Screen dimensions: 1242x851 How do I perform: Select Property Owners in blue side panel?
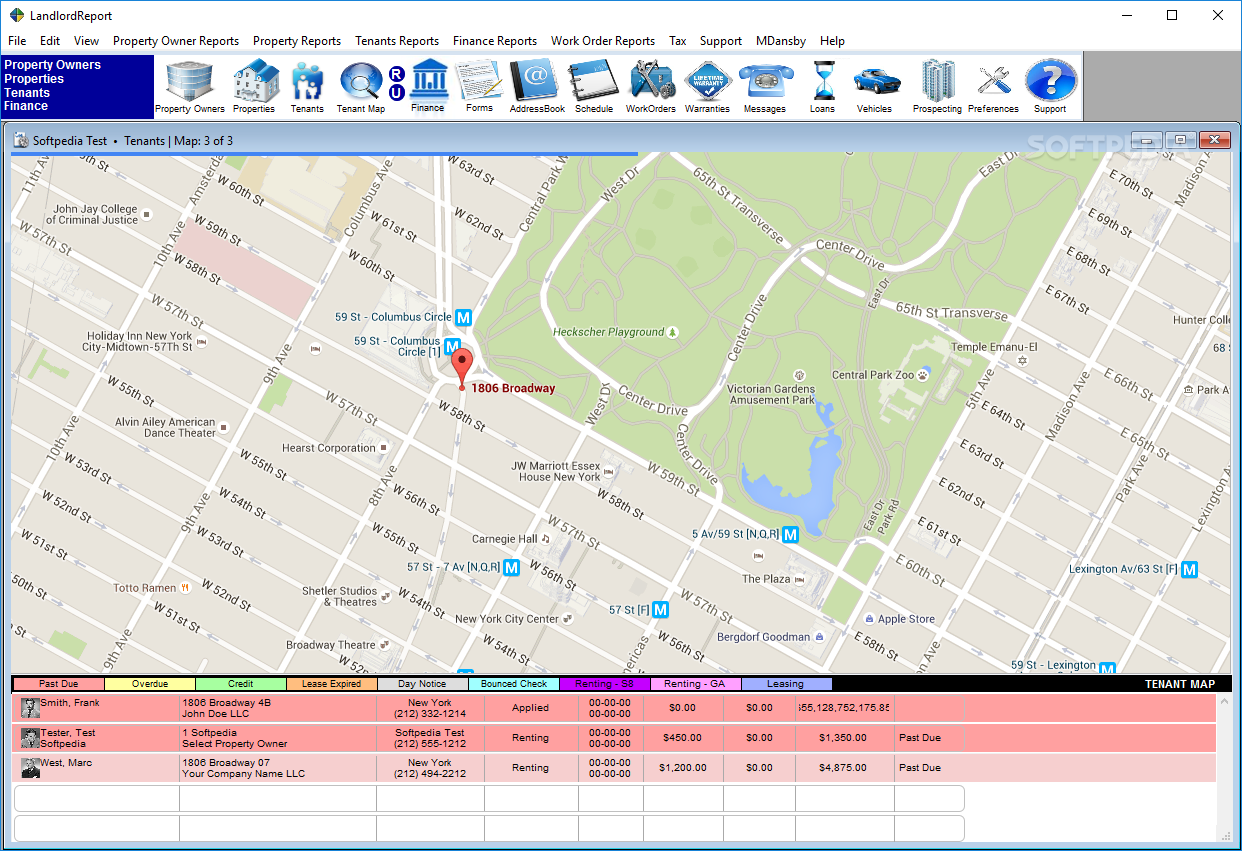click(x=53, y=65)
